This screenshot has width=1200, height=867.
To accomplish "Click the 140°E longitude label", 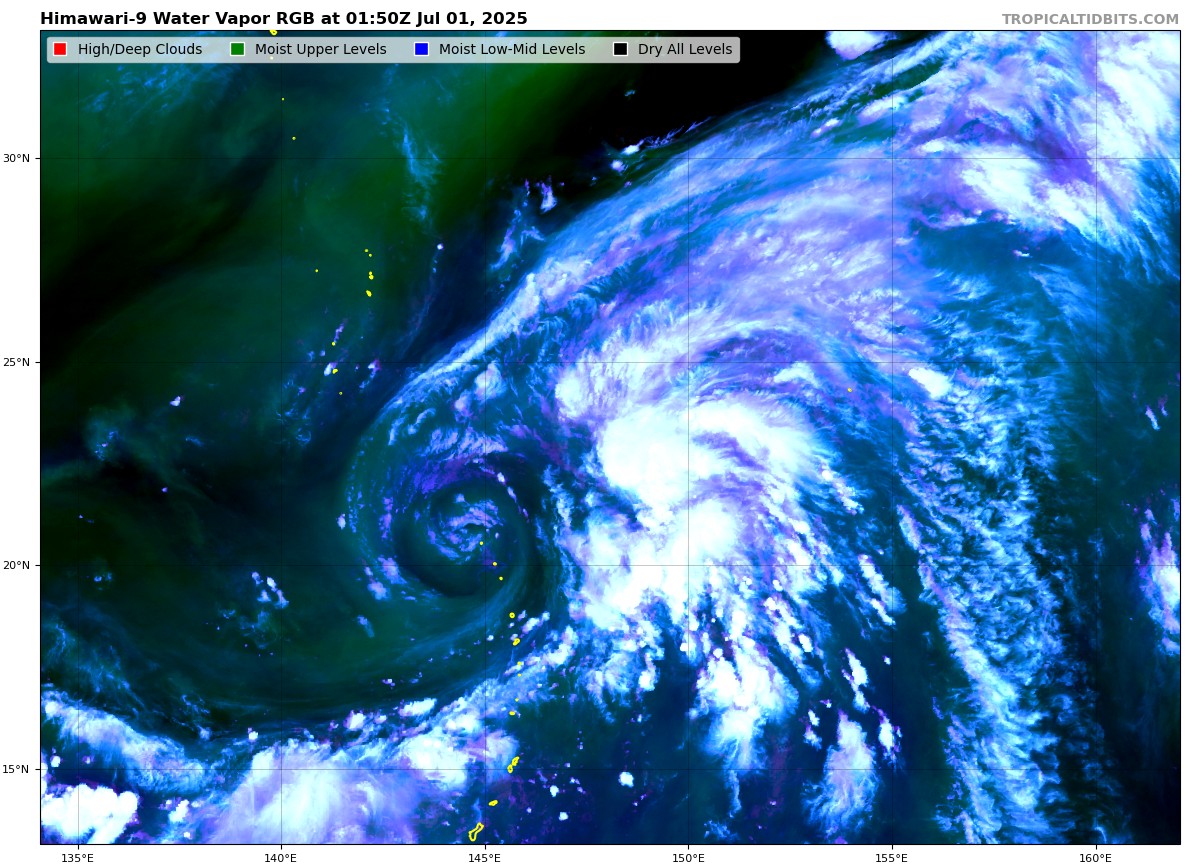I will (x=281, y=857).
